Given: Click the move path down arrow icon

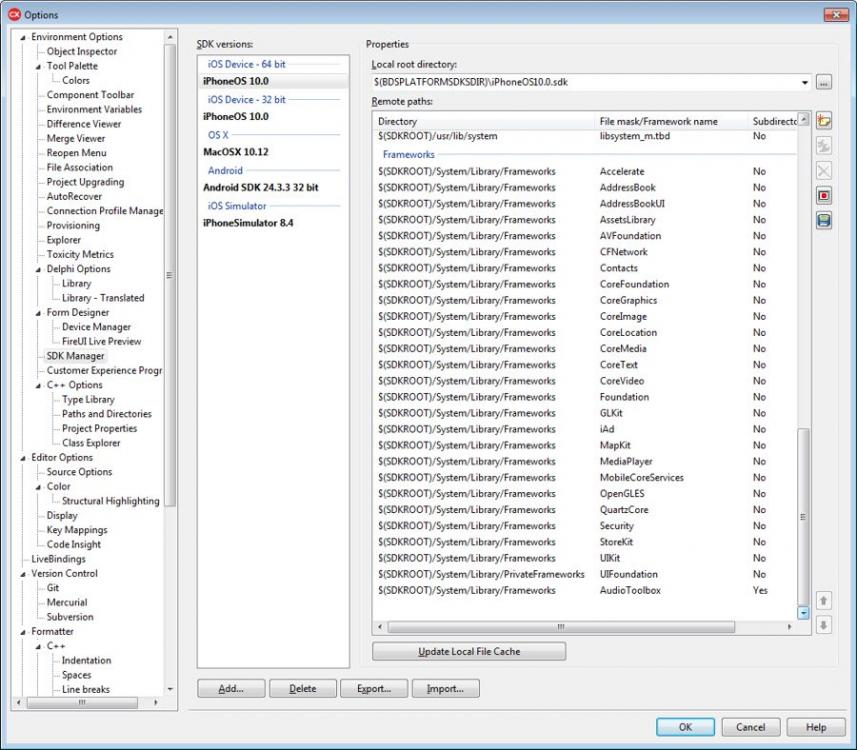Looking at the screenshot, I should 824,625.
